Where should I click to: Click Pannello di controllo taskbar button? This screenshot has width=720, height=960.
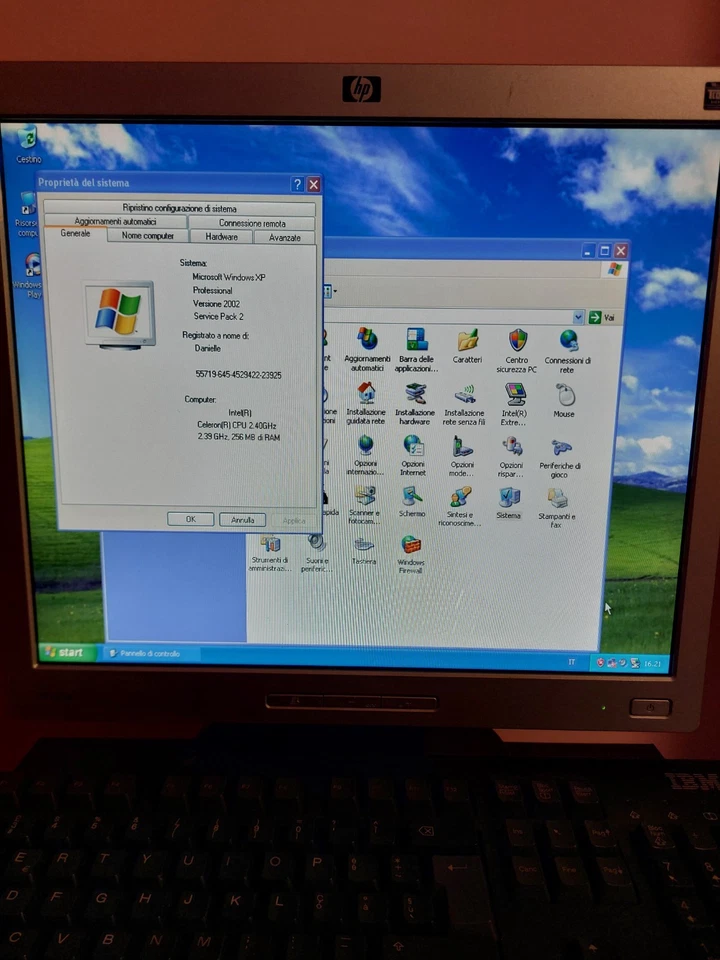coord(150,653)
